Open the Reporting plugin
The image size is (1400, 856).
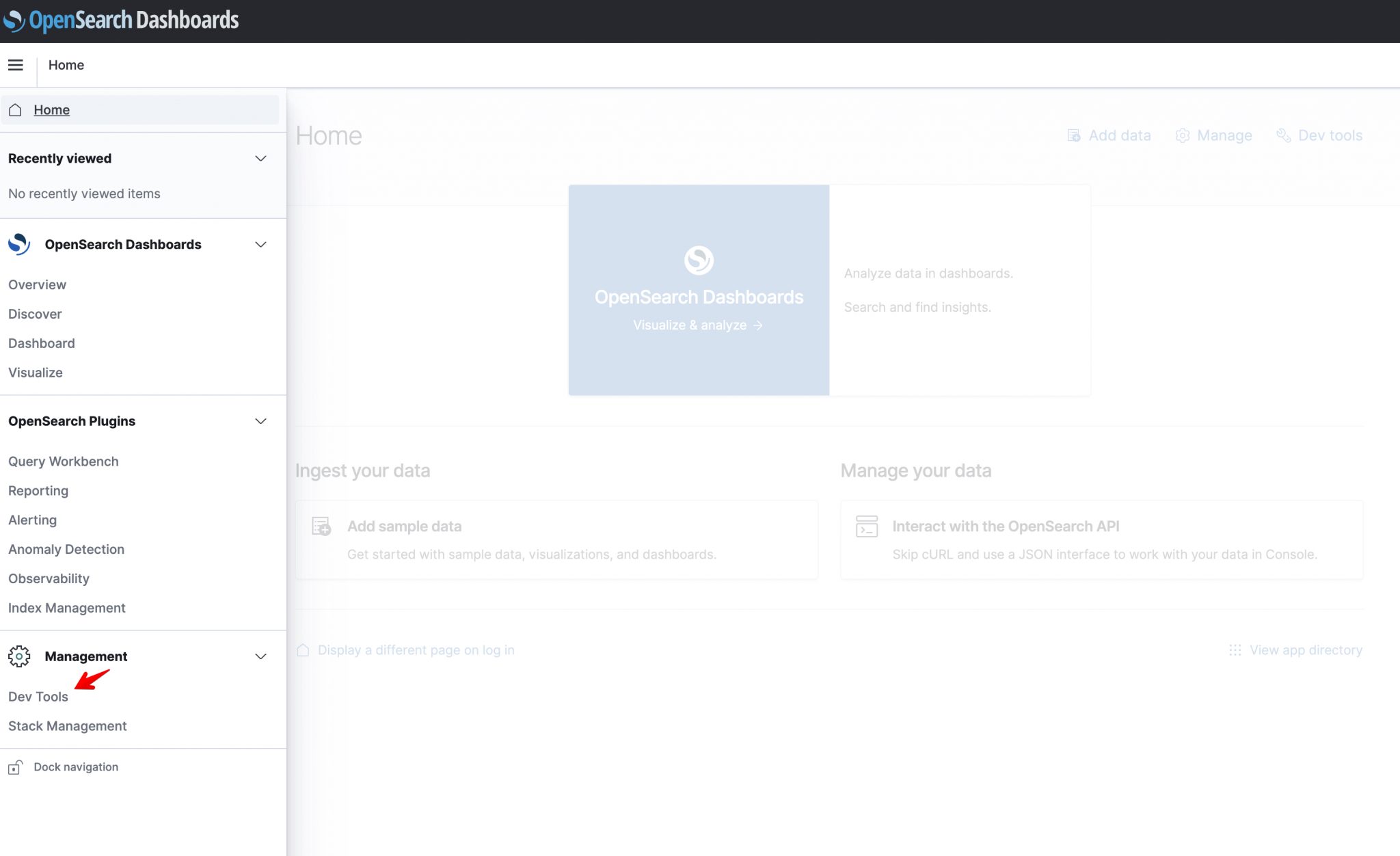coord(38,491)
